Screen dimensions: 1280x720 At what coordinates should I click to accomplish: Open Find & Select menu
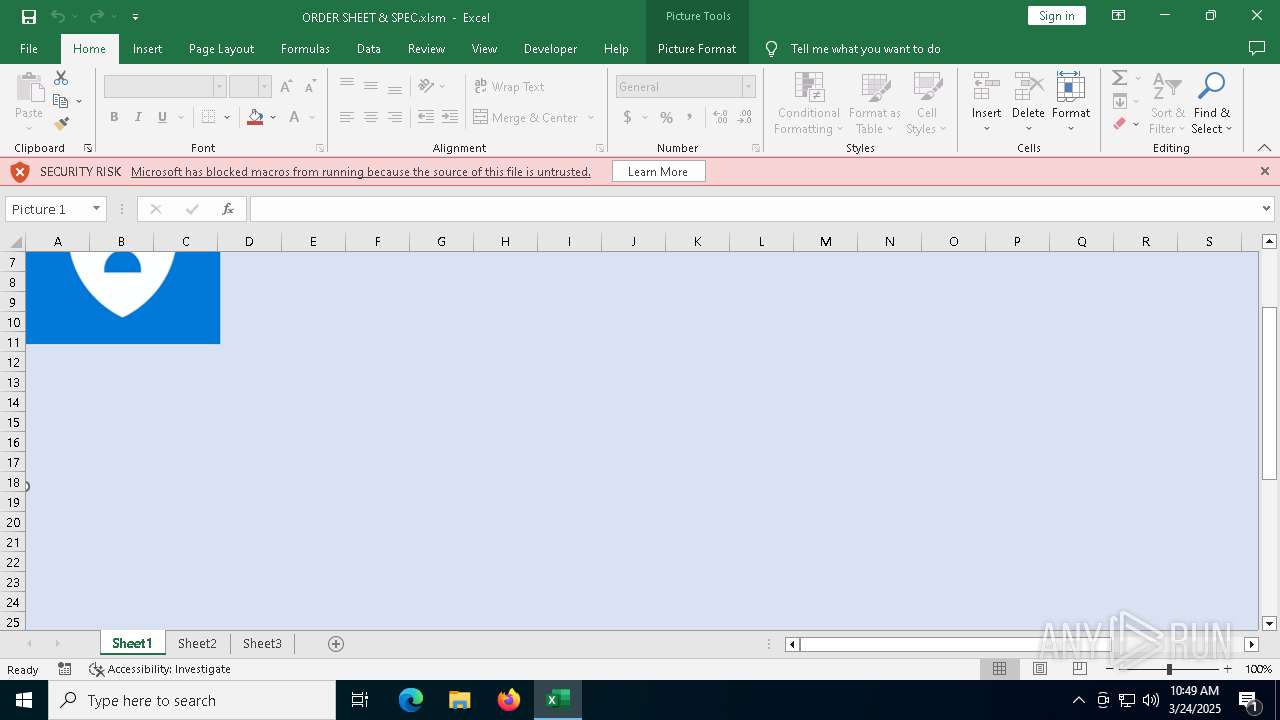pos(1212,103)
